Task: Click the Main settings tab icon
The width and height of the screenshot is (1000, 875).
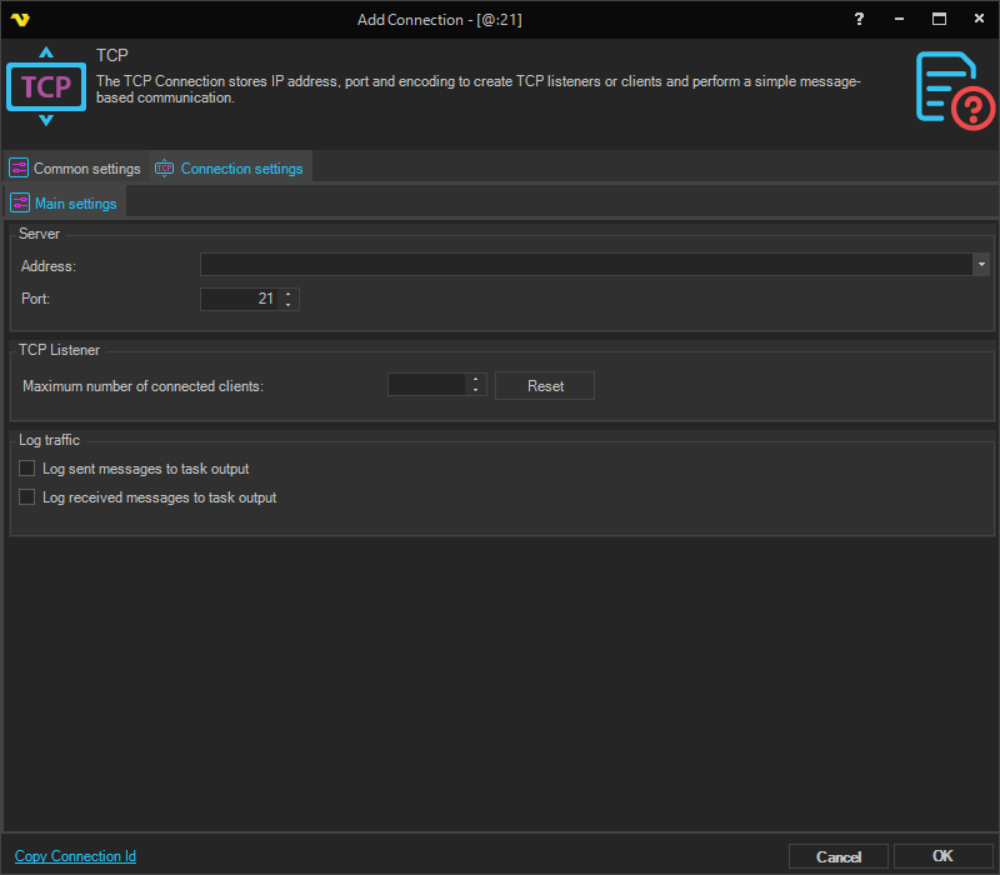Action: pyautogui.click(x=20, y=203)
